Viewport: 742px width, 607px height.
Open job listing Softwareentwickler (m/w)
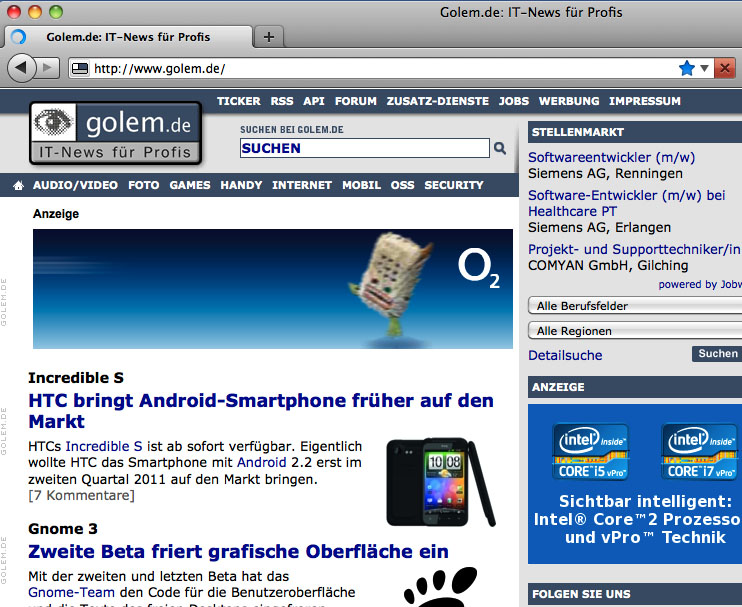[611, 157]
